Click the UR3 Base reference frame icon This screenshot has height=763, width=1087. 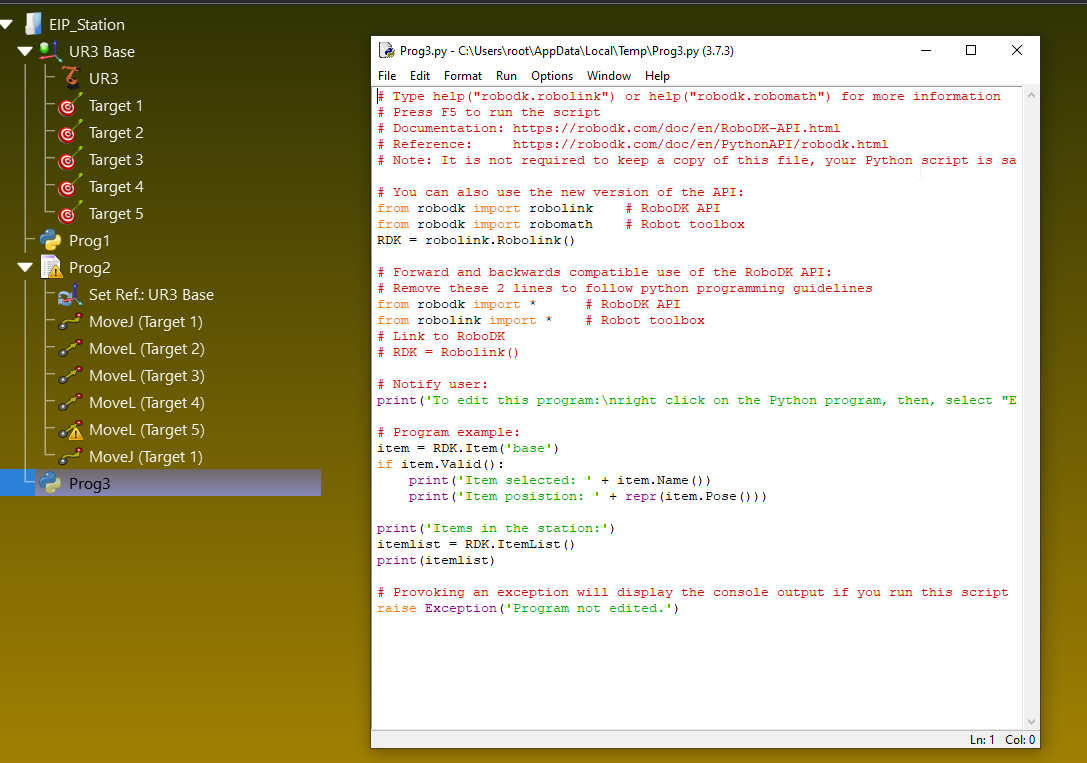coord(50,51)
